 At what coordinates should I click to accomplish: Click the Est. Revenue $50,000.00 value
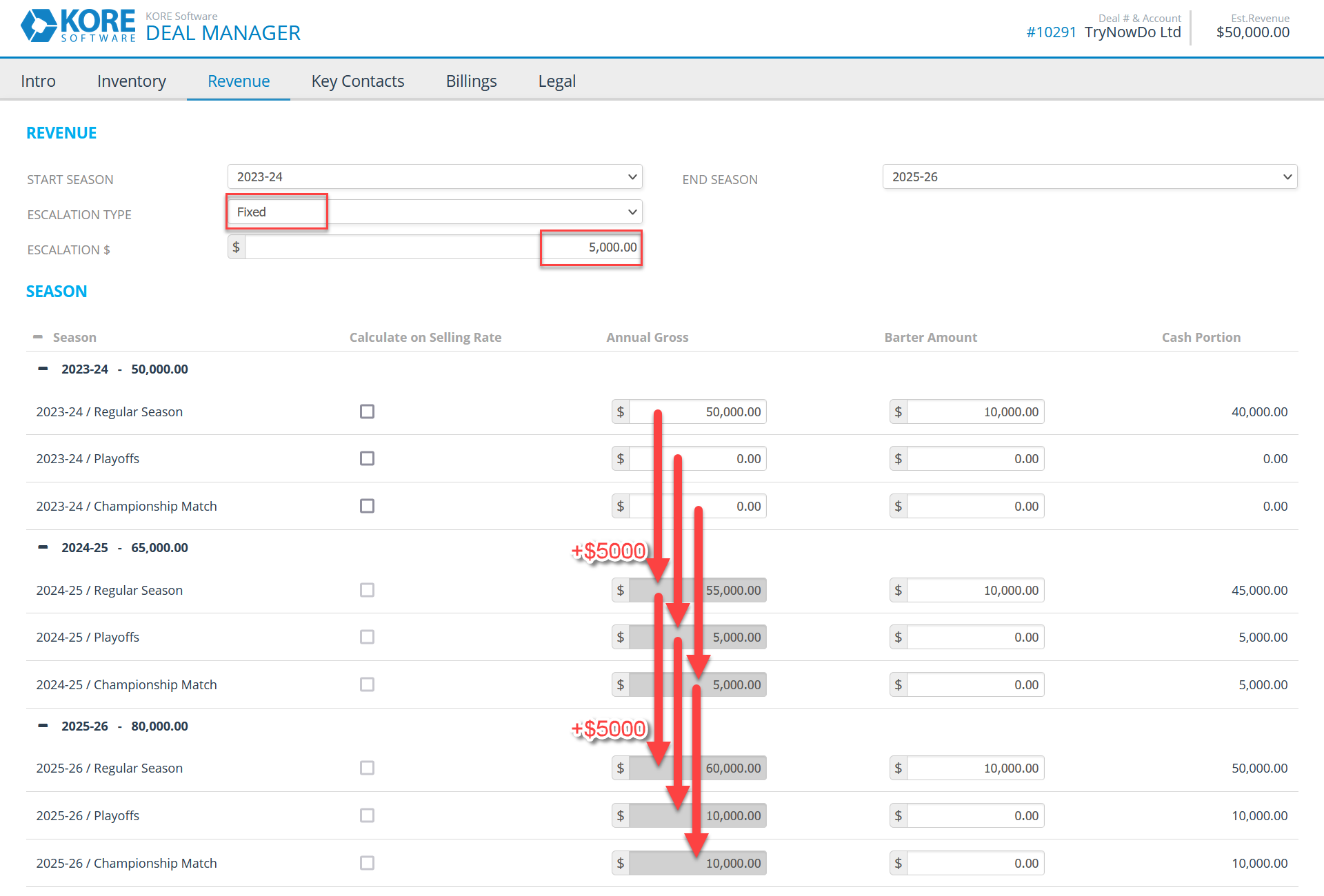1253,32
